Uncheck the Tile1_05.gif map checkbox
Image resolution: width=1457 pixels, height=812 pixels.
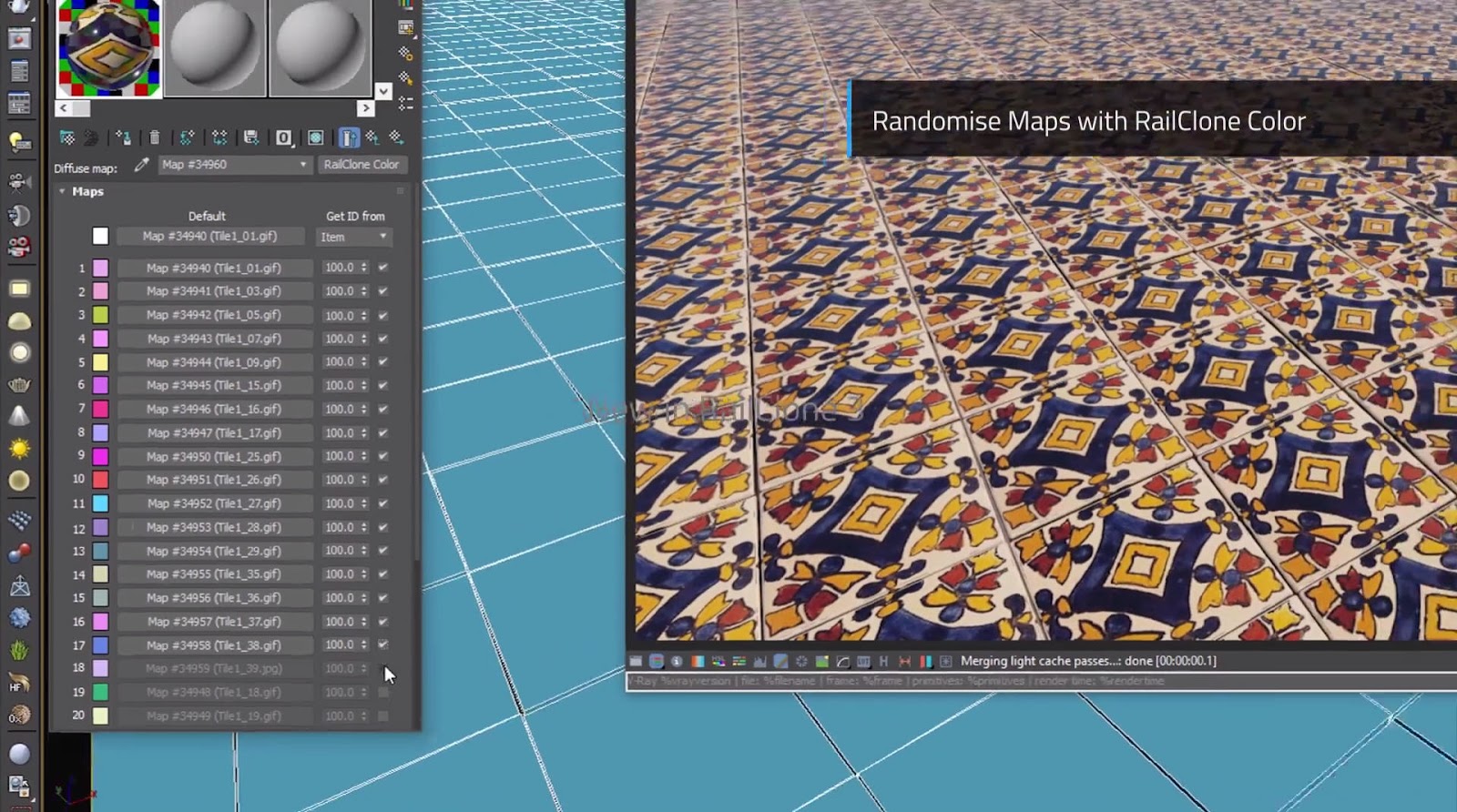(x=382, y=315)
